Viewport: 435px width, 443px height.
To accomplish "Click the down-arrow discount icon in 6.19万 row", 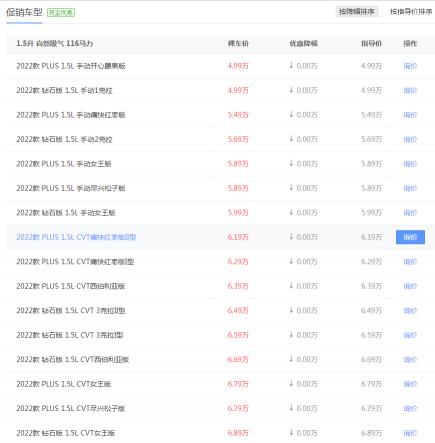I will coord(291,237).
